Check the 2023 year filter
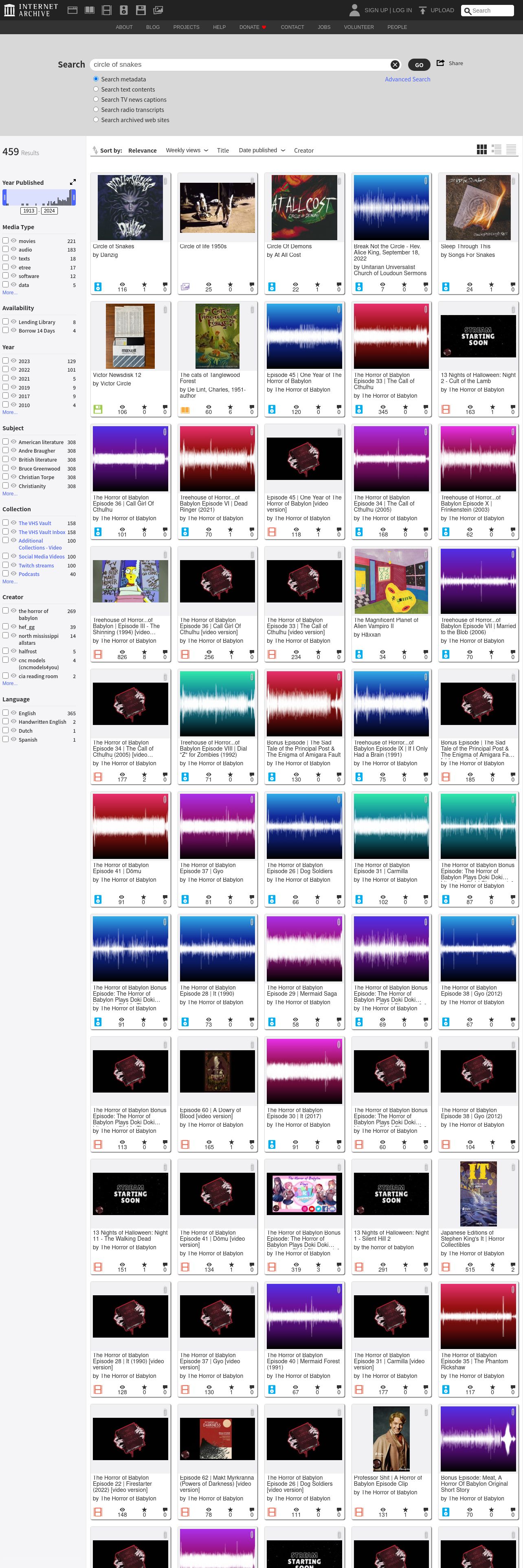This screenshot has width=523, height=1568. pos(5,360)
